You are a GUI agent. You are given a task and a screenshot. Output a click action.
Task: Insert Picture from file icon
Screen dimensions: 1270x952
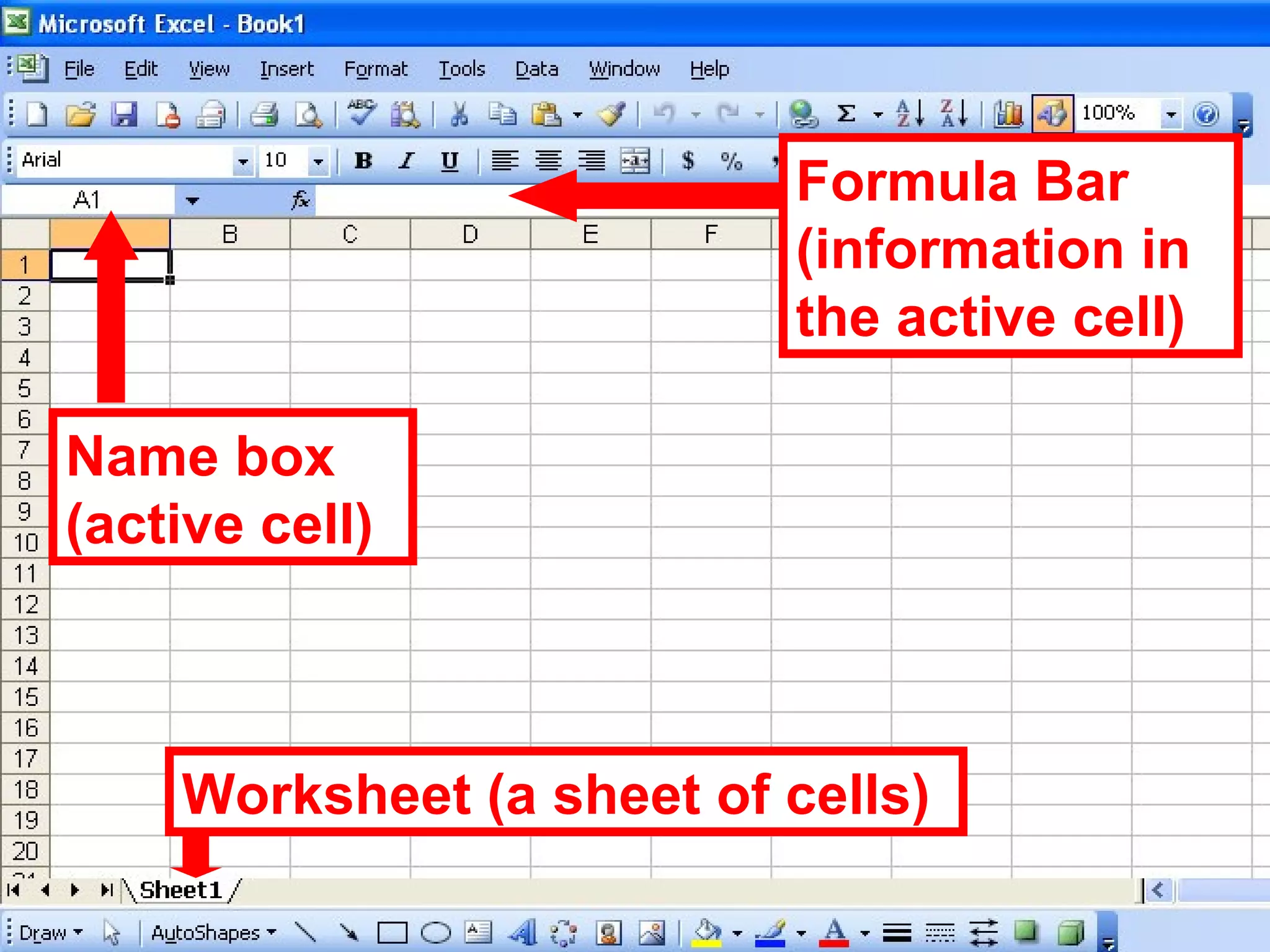(652, 932)
